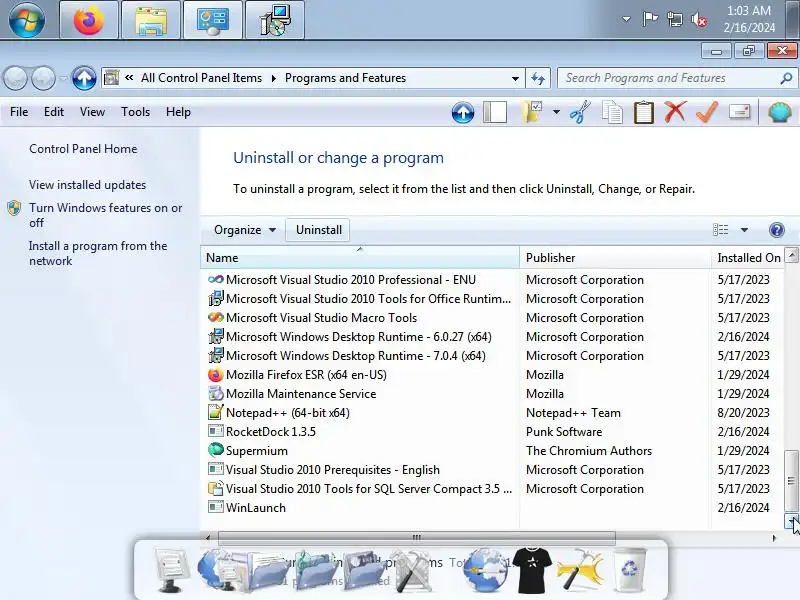Click the blue Up arrow toolbar icon

click(x=463, y=112)
